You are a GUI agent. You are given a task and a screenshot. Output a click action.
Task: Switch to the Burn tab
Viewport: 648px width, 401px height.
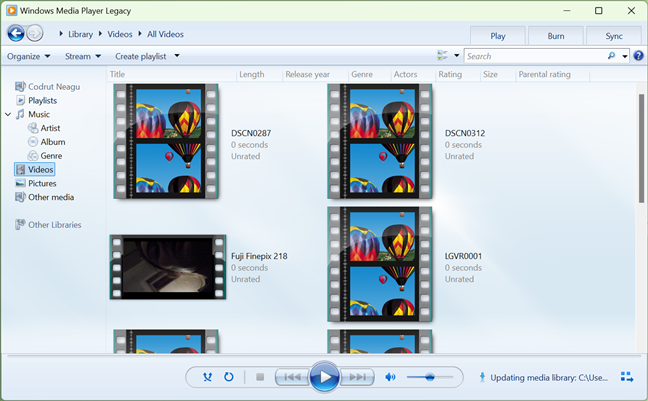556,36
